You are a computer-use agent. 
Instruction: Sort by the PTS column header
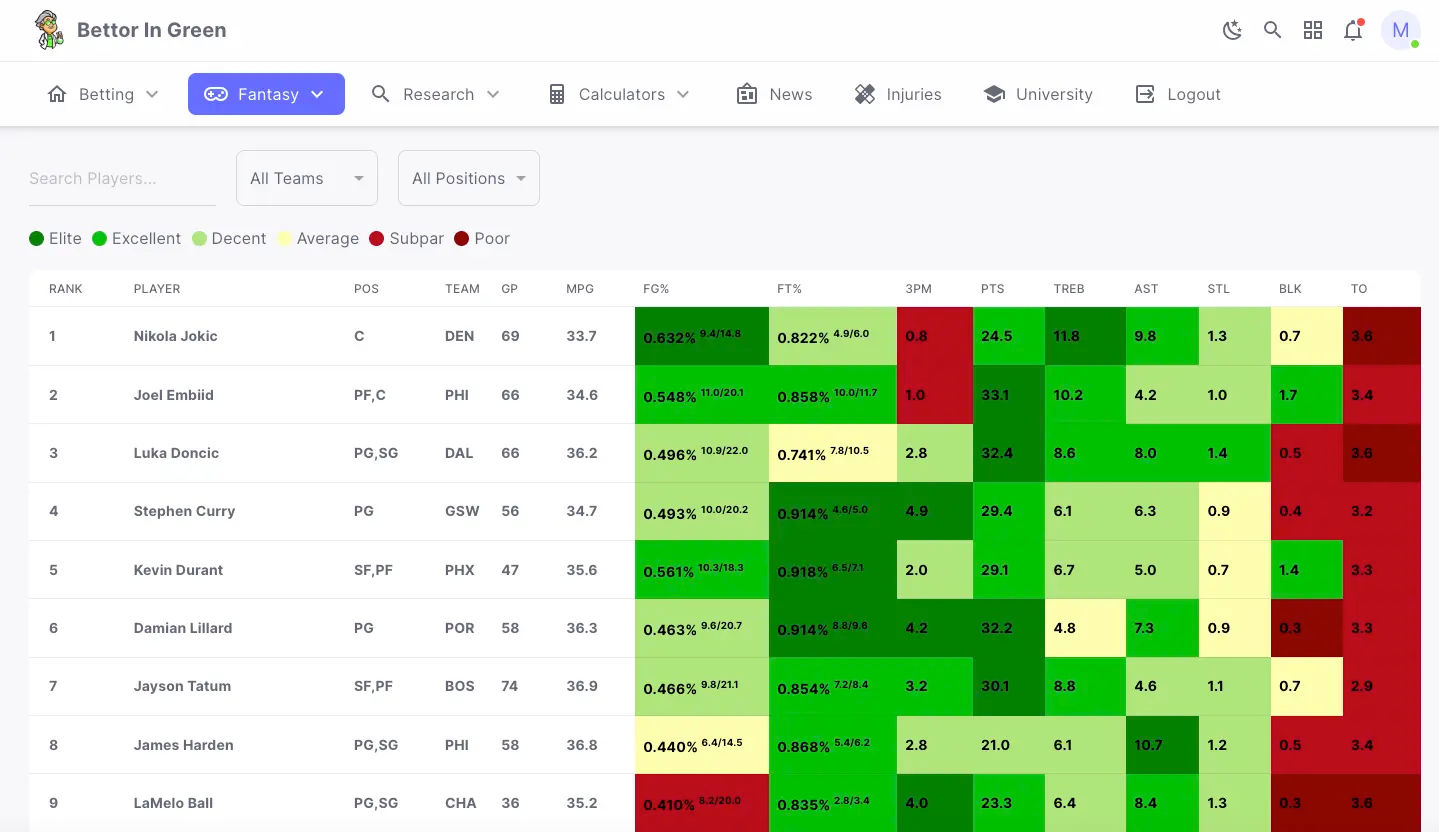(x=993, y=289)
